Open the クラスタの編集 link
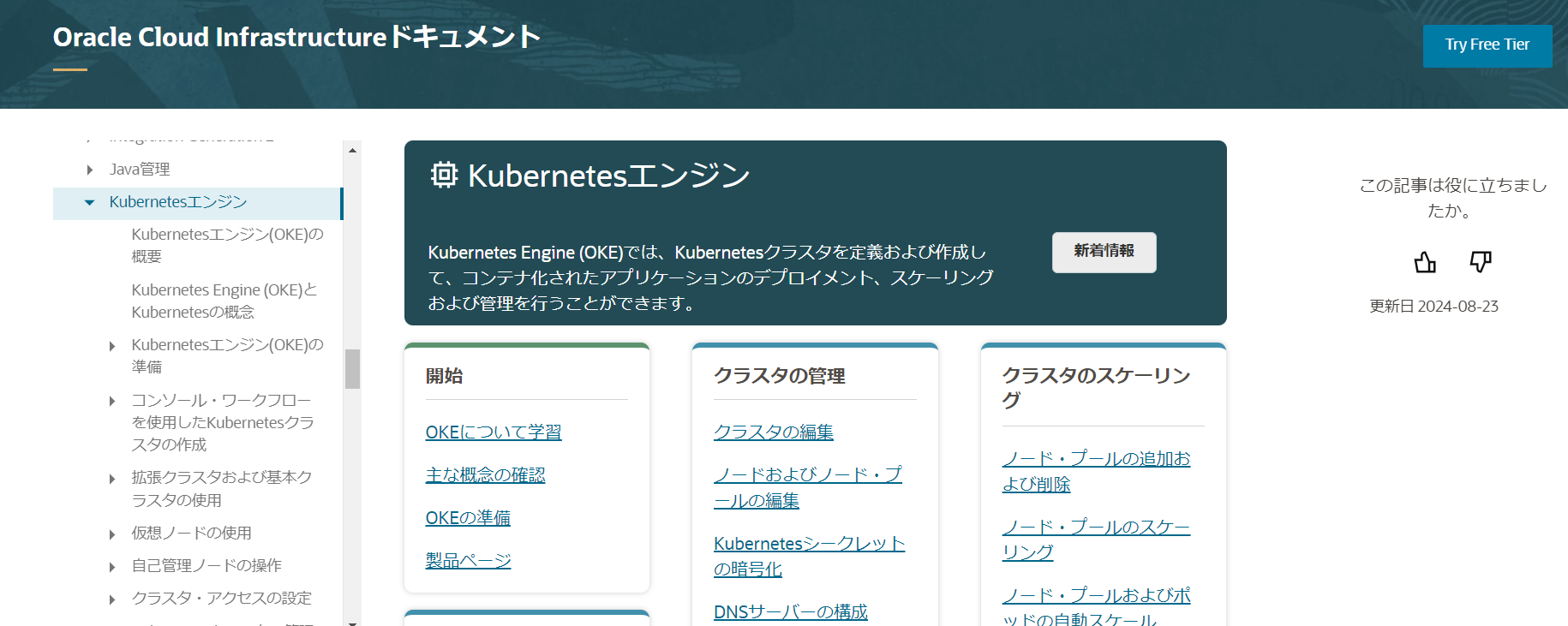This screenshot has height=626, width=1568. click(x=774, y=432)
